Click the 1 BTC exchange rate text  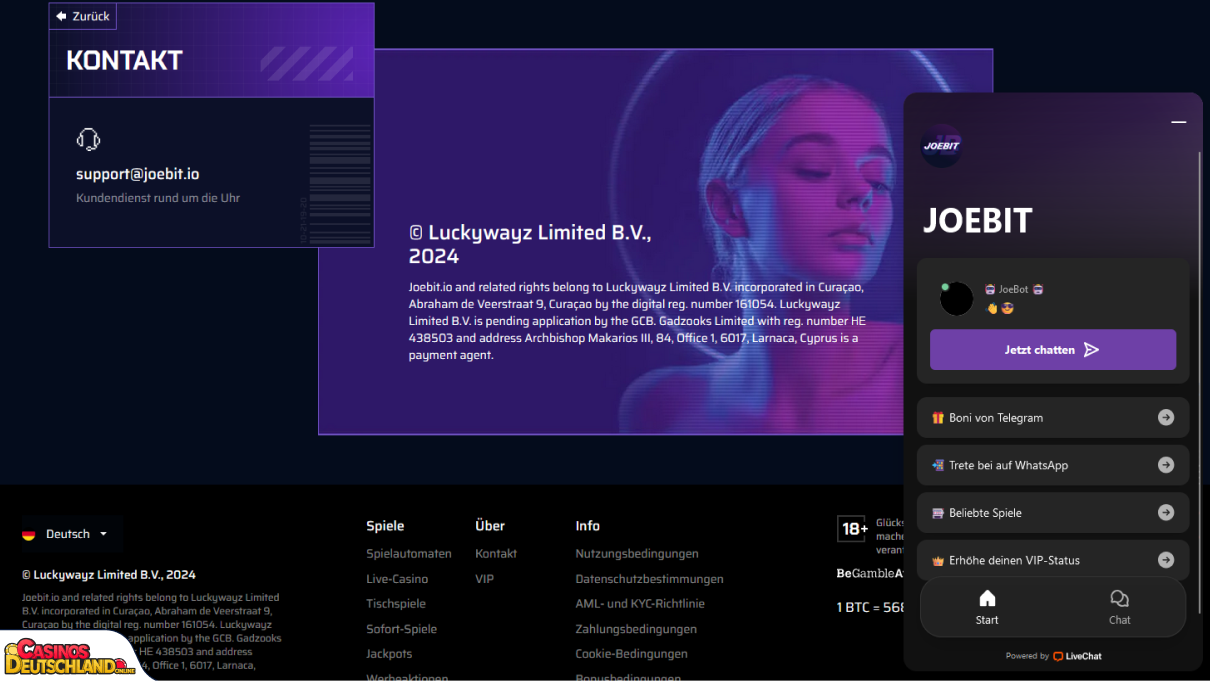[870, 607]
